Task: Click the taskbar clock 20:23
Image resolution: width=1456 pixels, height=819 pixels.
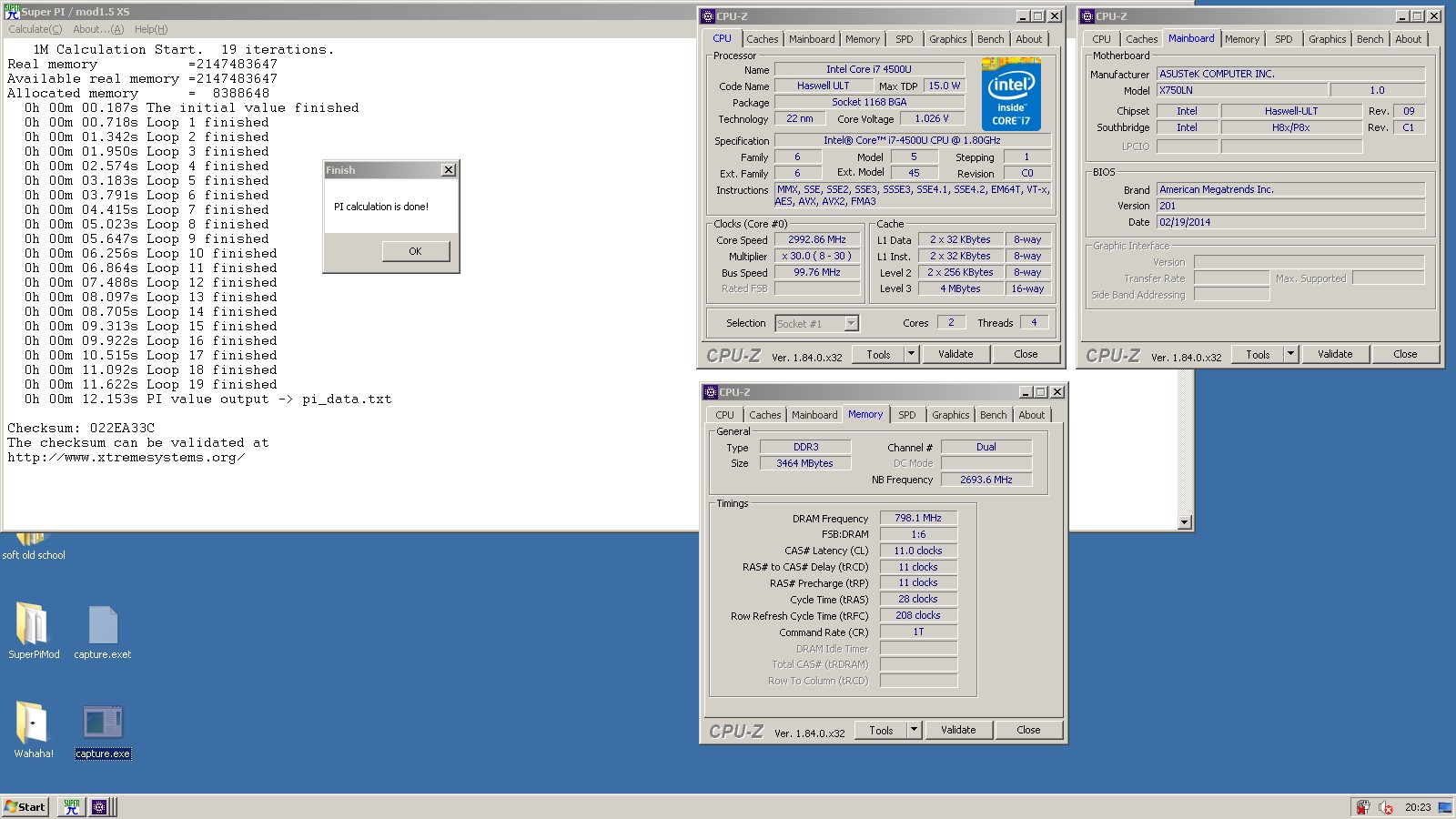Action: point(1417,806)
